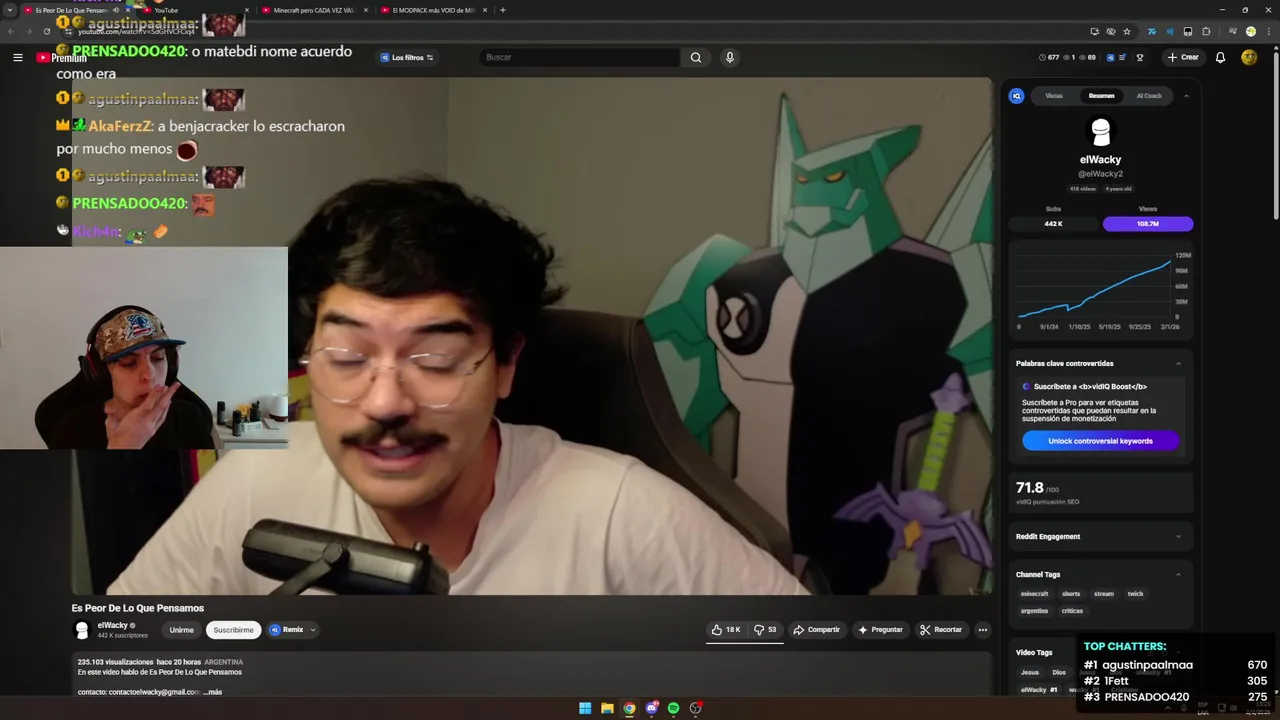Click the YouTube Premium logo
This screenshot has height=720, width=1280.
(x=62, y=58)
